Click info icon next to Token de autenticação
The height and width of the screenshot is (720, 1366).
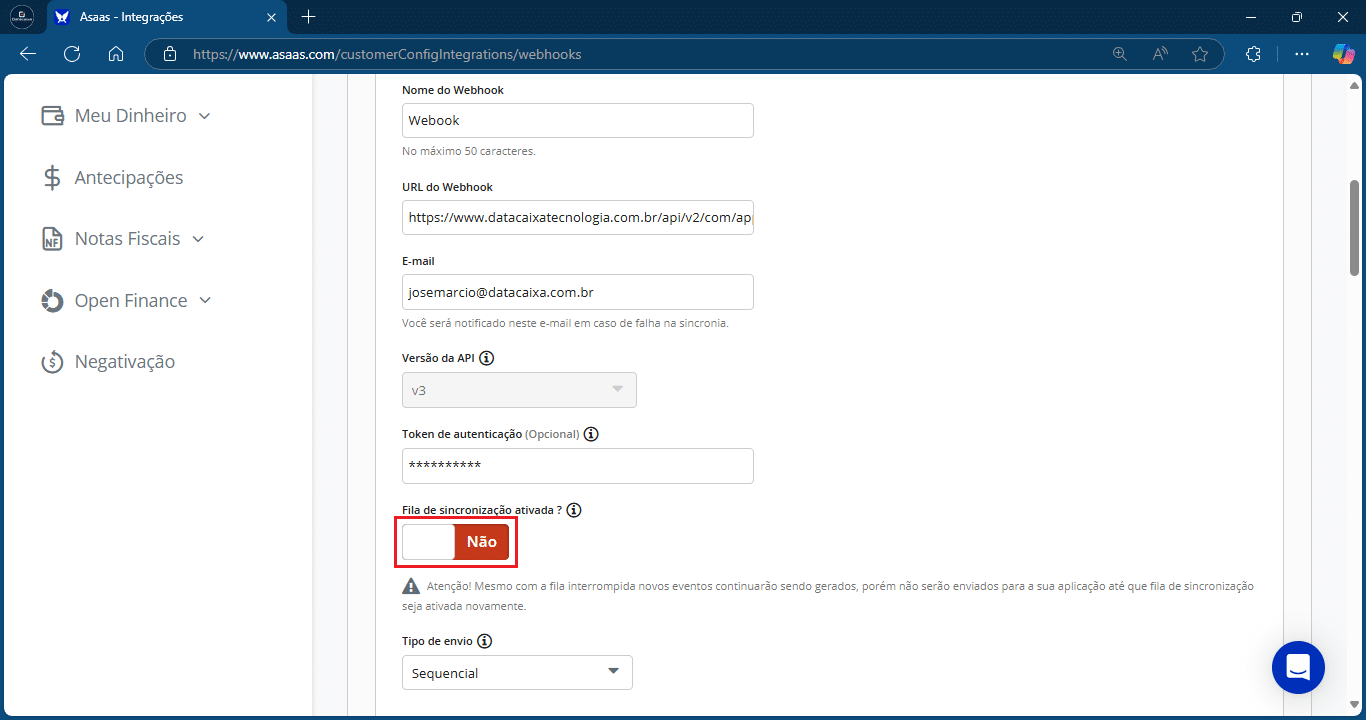591,434
